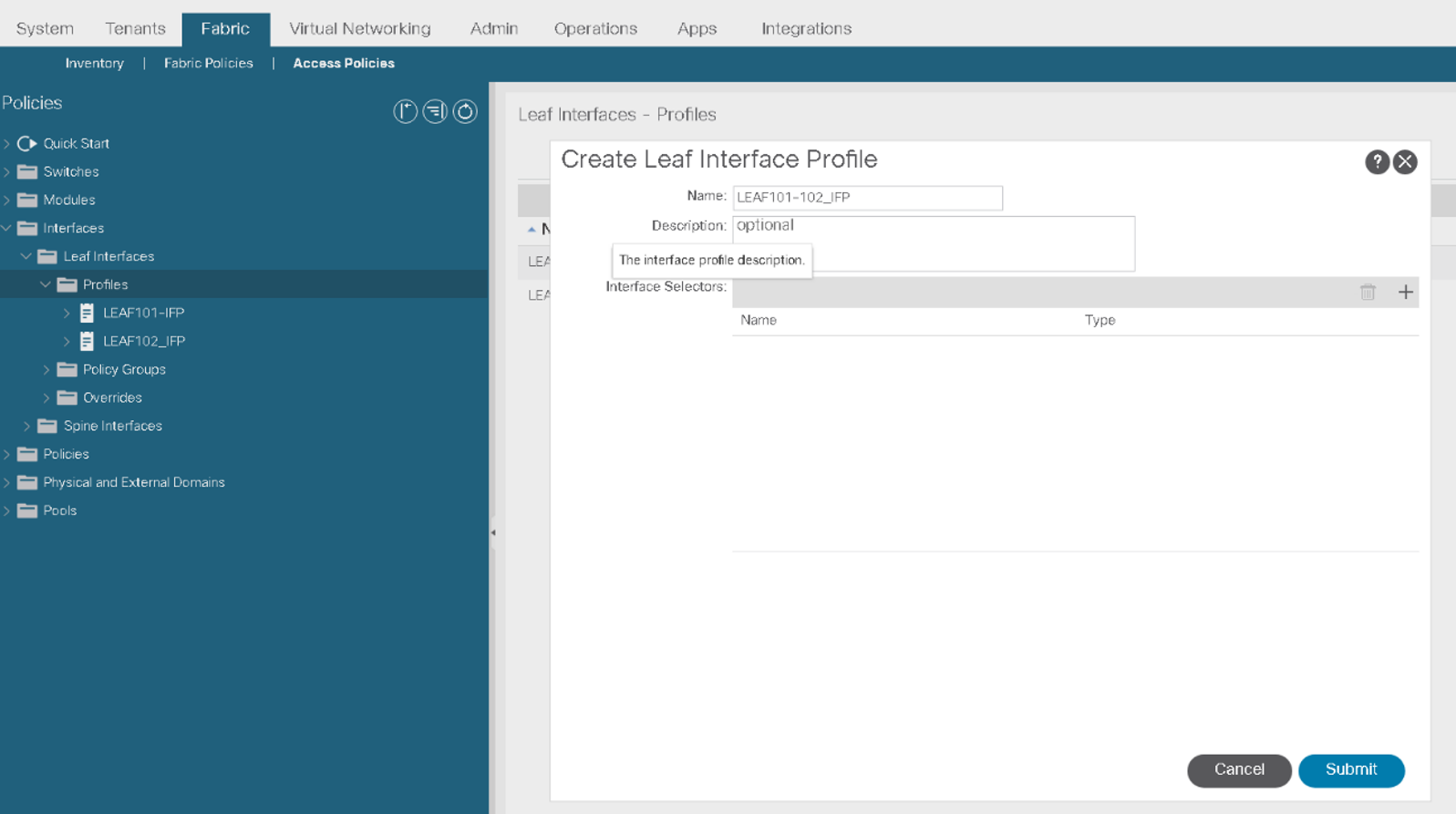The width and height of the screenshot is (1456, 814).
Task: Click the filter-lines Policies toolbar icon
Action: (x=435, y=111)
